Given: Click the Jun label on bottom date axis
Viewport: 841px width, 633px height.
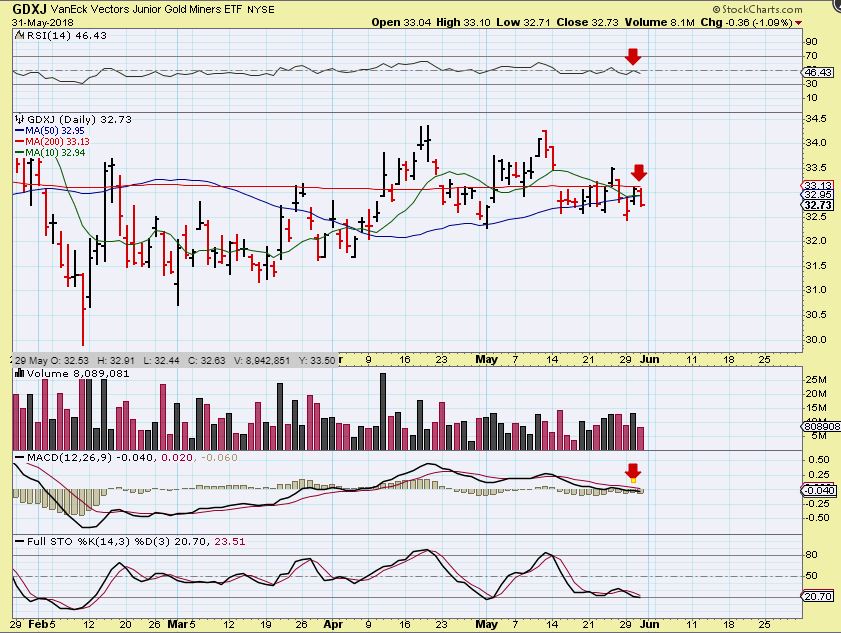Looking at the screenshot, I should click(650, 624).
